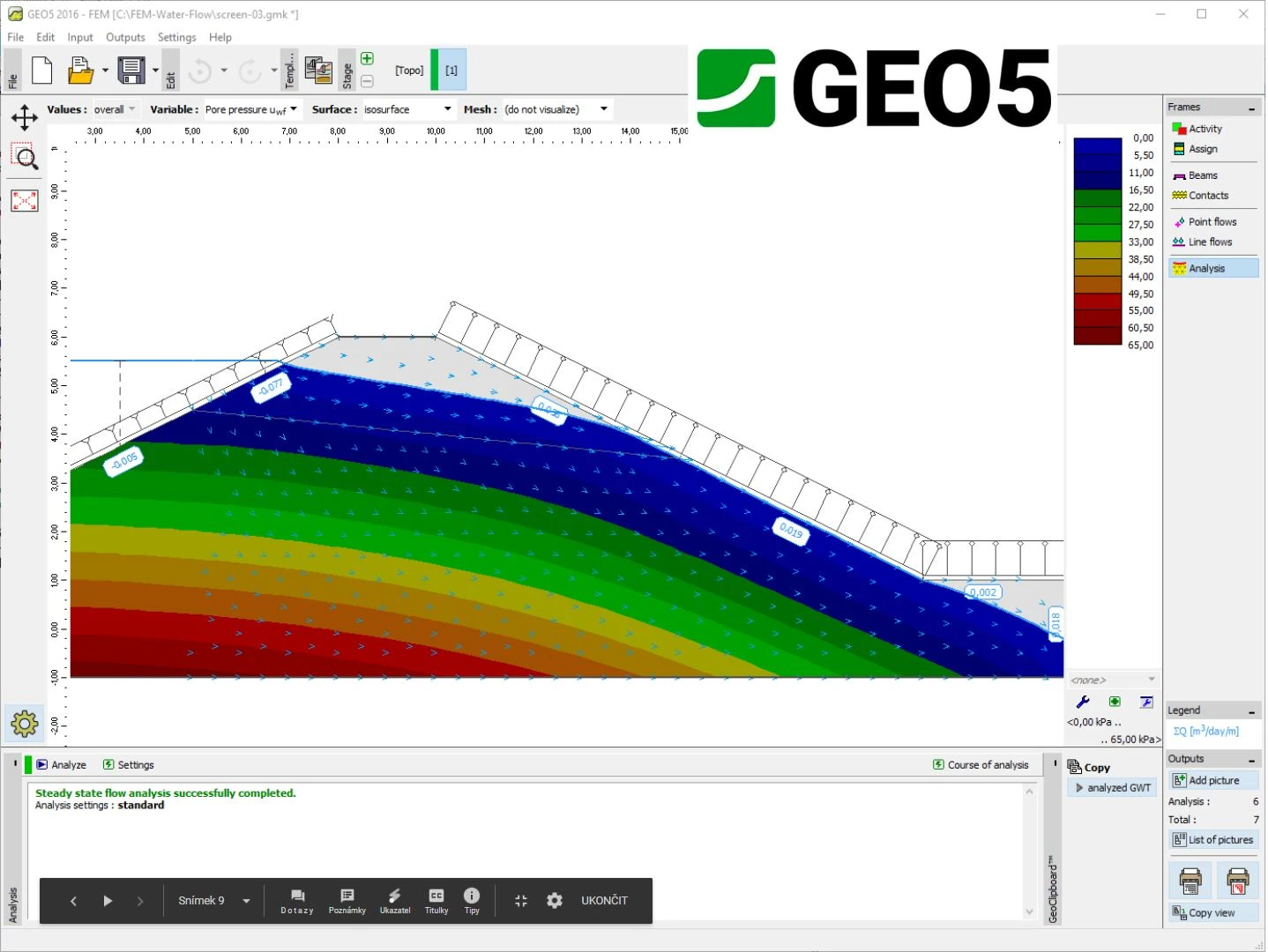
Task: Open the Edit menu
Action: 46,37
